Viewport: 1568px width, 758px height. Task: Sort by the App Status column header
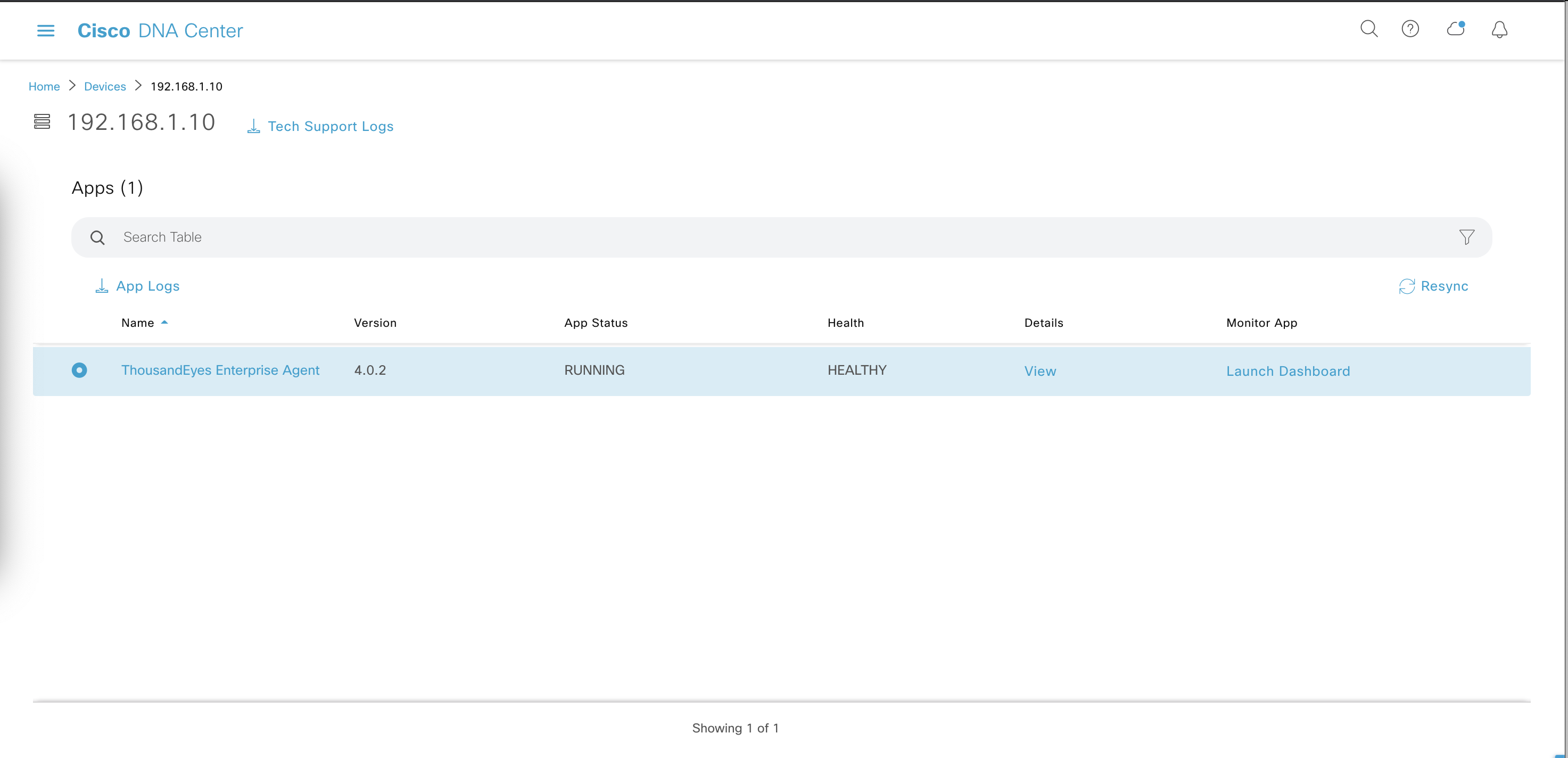pyautogui.click(x=595, y=323)
